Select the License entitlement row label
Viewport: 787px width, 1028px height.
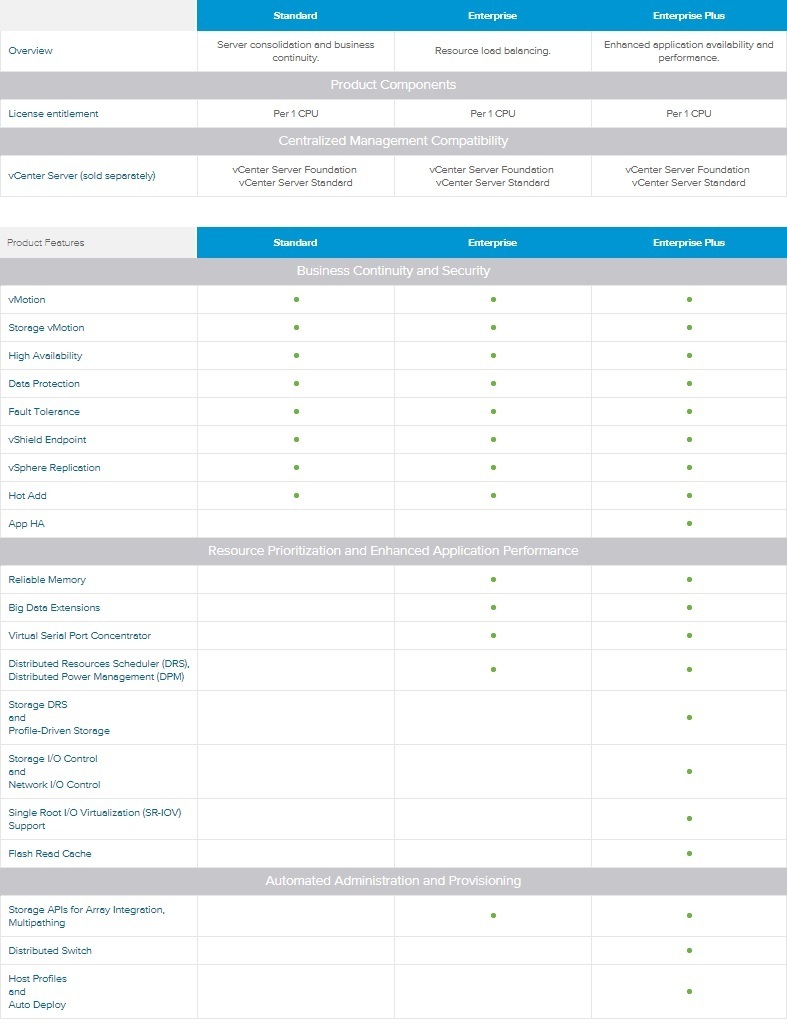pos(53,113)
